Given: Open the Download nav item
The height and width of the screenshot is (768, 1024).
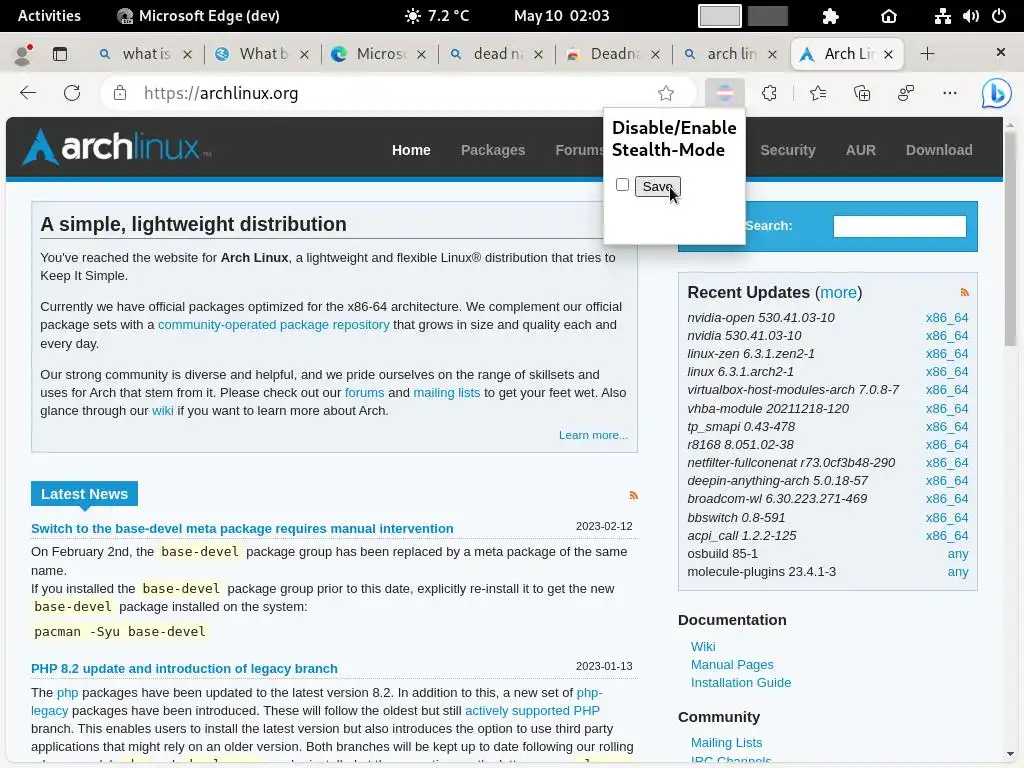Looking at the screenshot, I should [x=938, y=150].
